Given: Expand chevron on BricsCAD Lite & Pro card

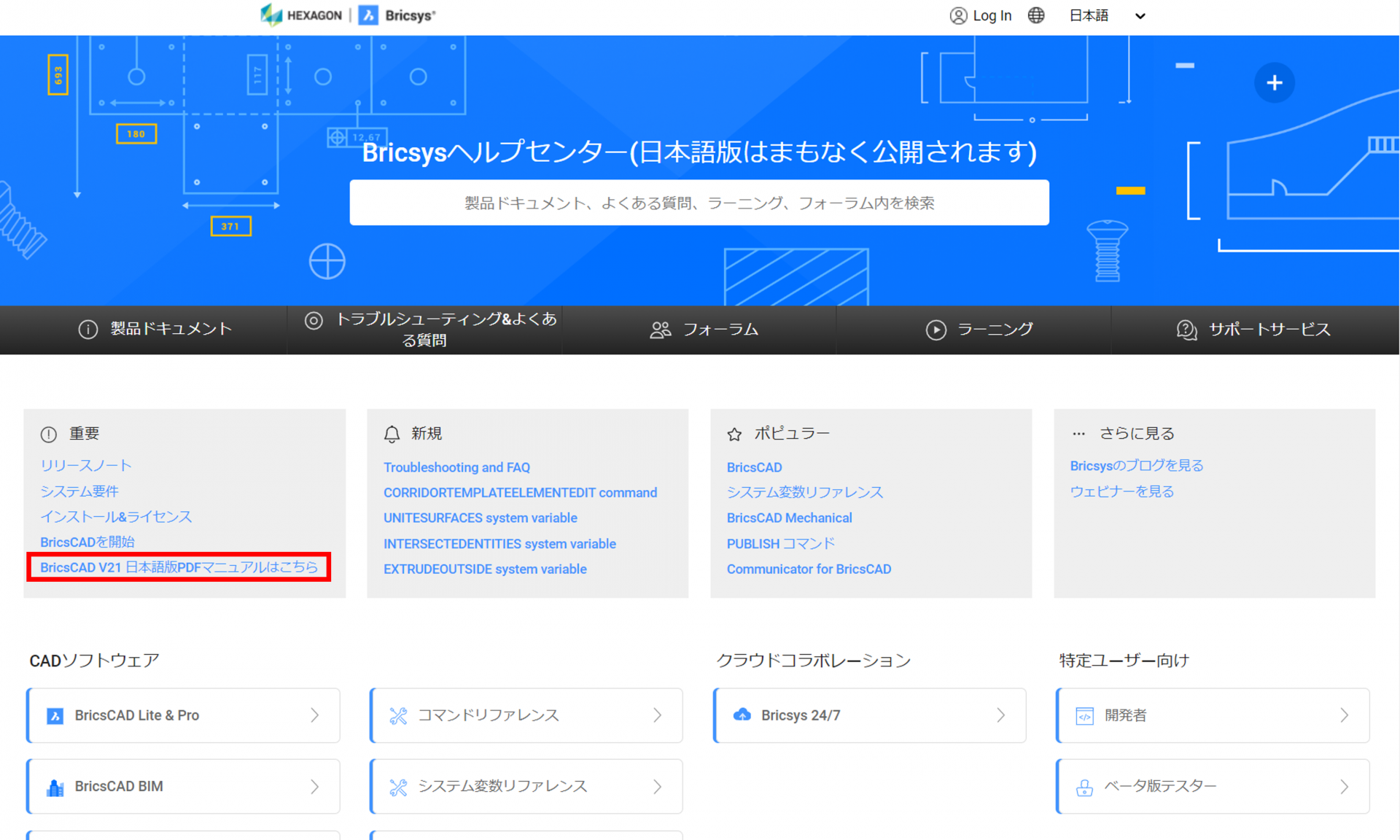Looking at the screenshot, I should pyautogui.click(x=314, y=715).
